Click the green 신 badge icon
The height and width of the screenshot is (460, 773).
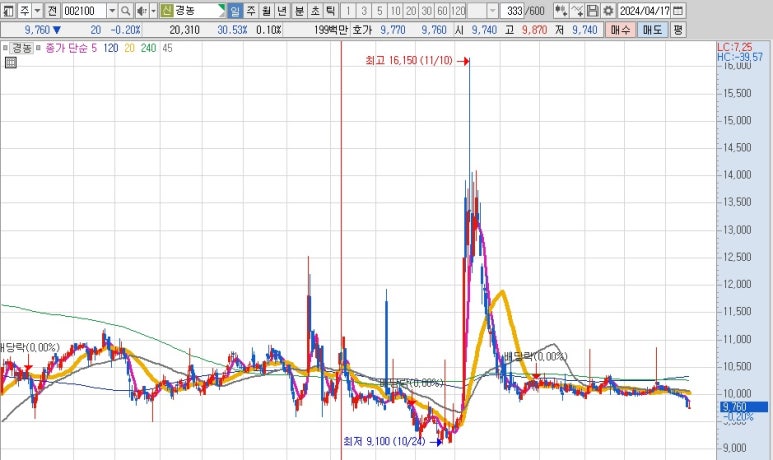pos(167,10)
